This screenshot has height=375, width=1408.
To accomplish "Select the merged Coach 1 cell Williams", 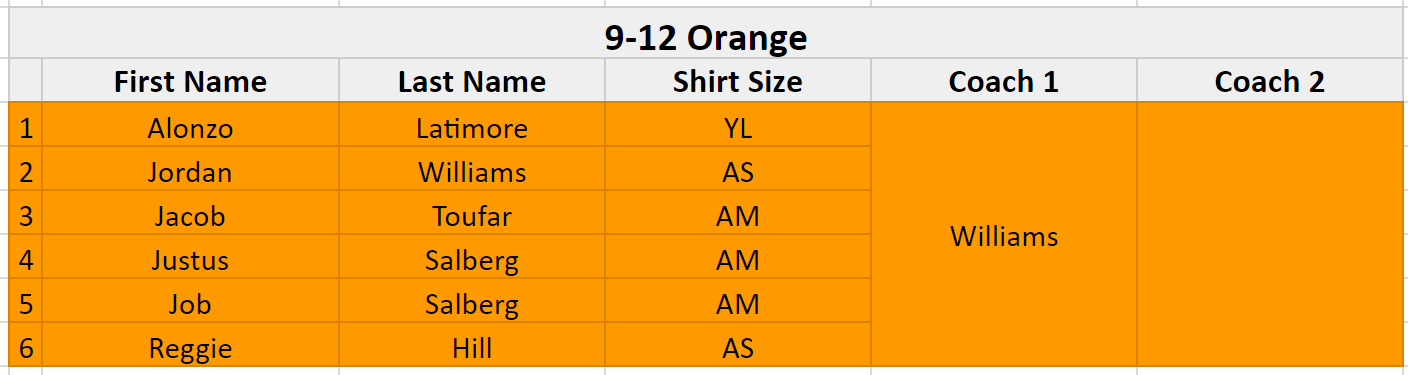I will [1004, 236].
